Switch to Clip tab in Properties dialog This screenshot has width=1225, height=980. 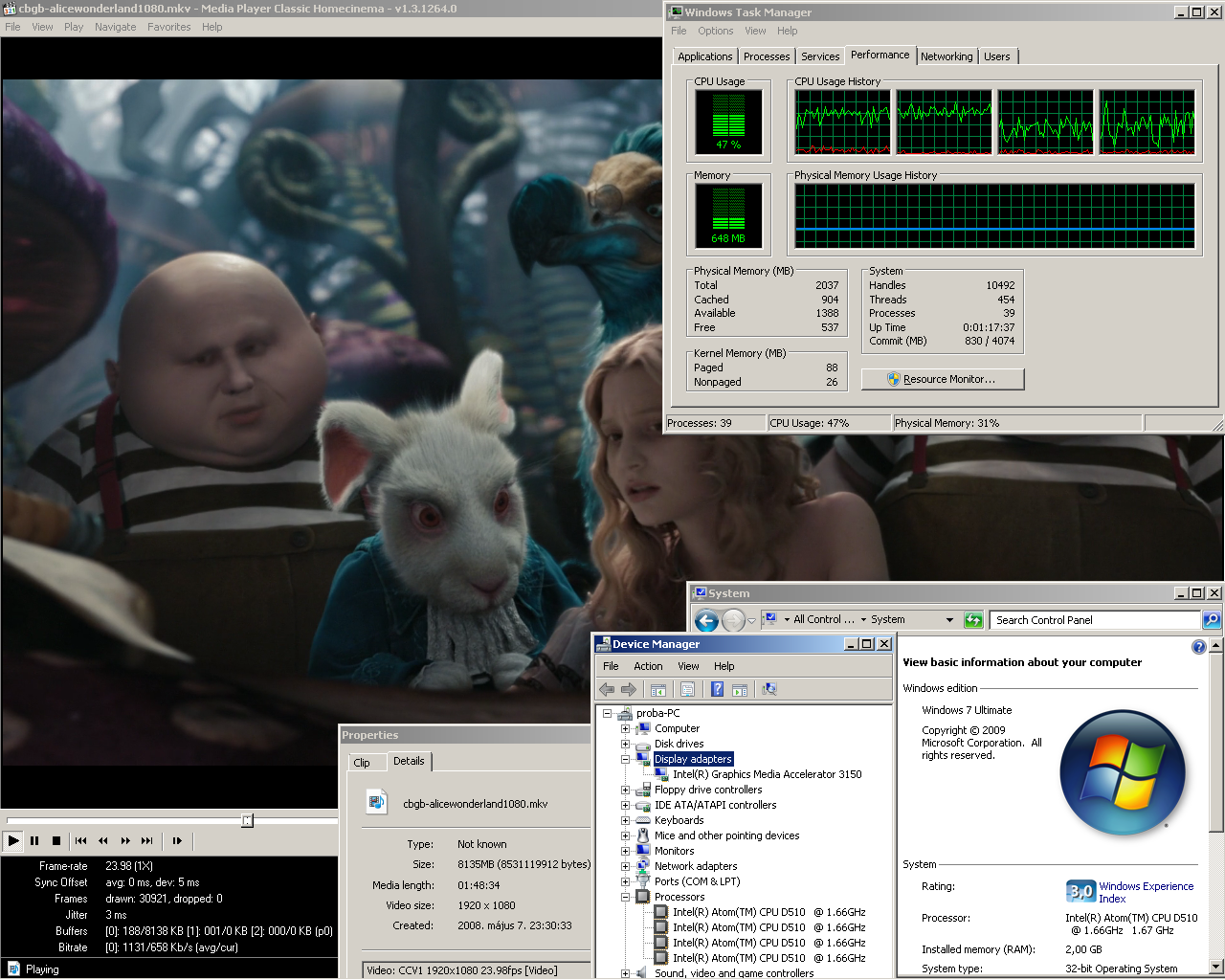pos(362,763)
